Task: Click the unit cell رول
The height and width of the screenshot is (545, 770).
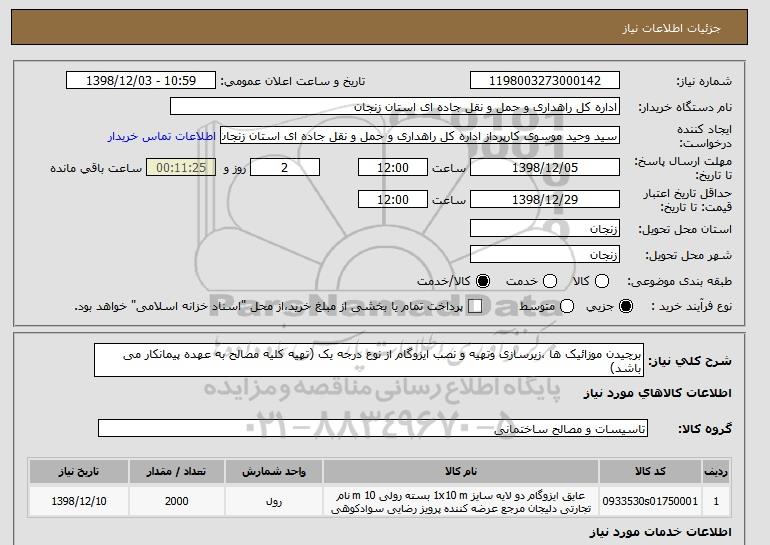Action: coord(274,501)
